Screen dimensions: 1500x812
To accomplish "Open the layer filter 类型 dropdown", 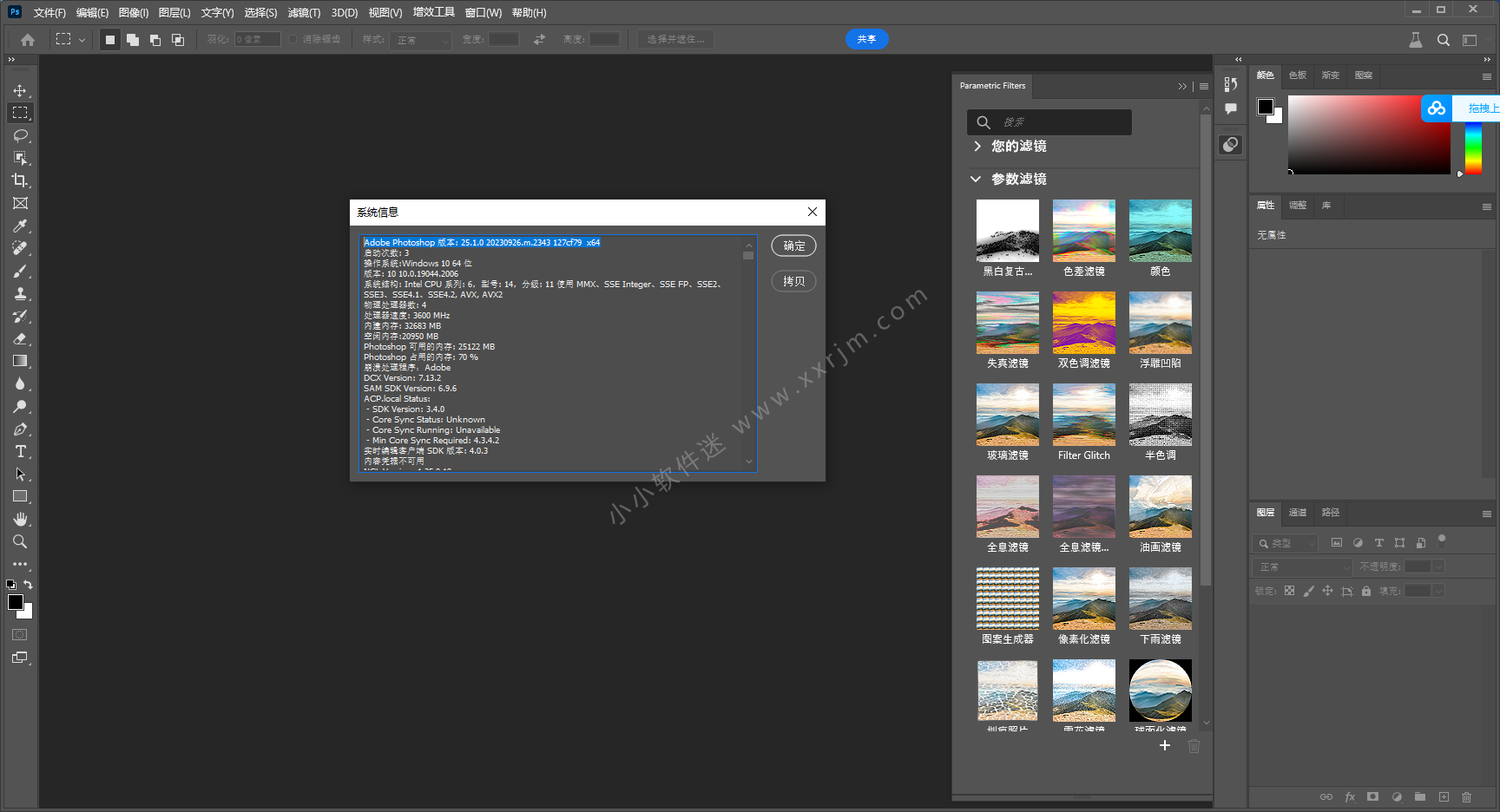I will coord(1286,543).
